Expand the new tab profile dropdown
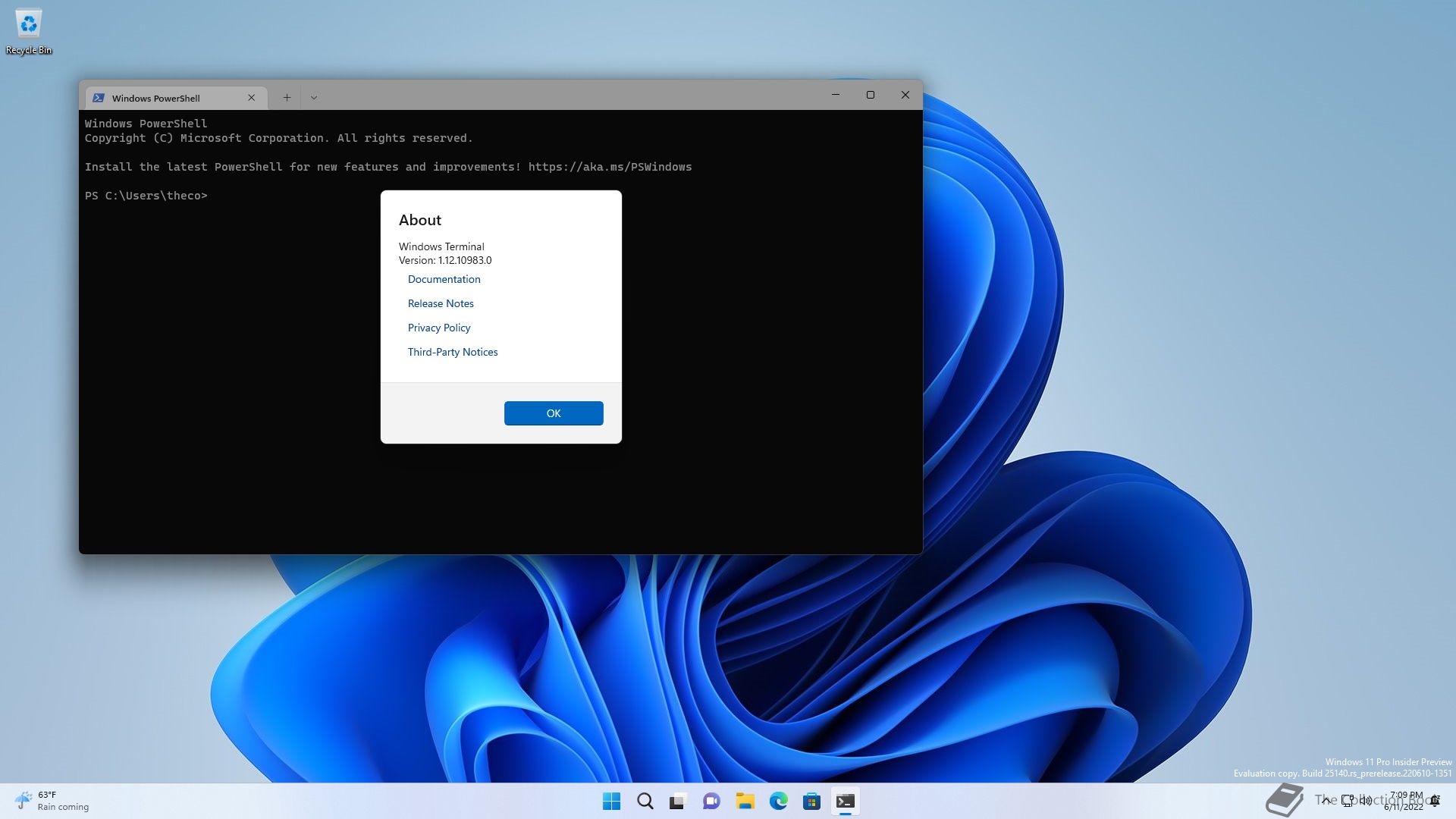The width and height of the screenshot is (1456, 819). pyautogui.click(x=314, y=97)
